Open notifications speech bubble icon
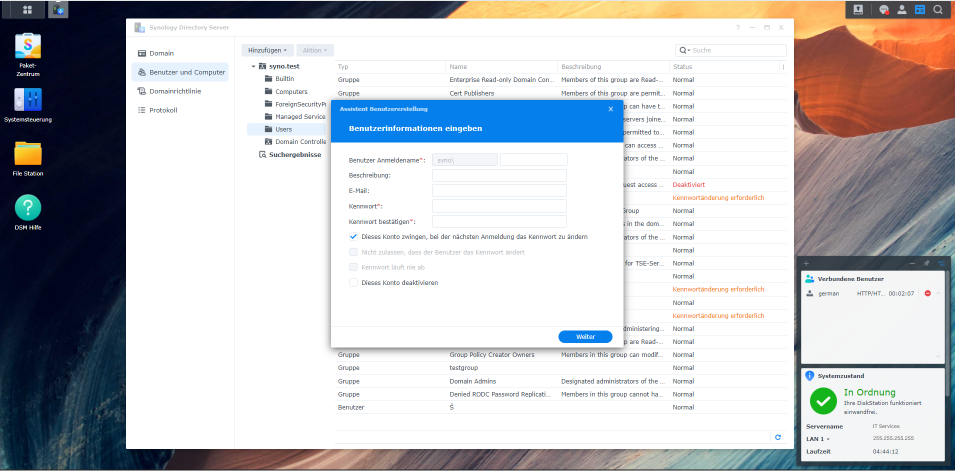Screen dimensions: 955x471 (x=884, y=9)
